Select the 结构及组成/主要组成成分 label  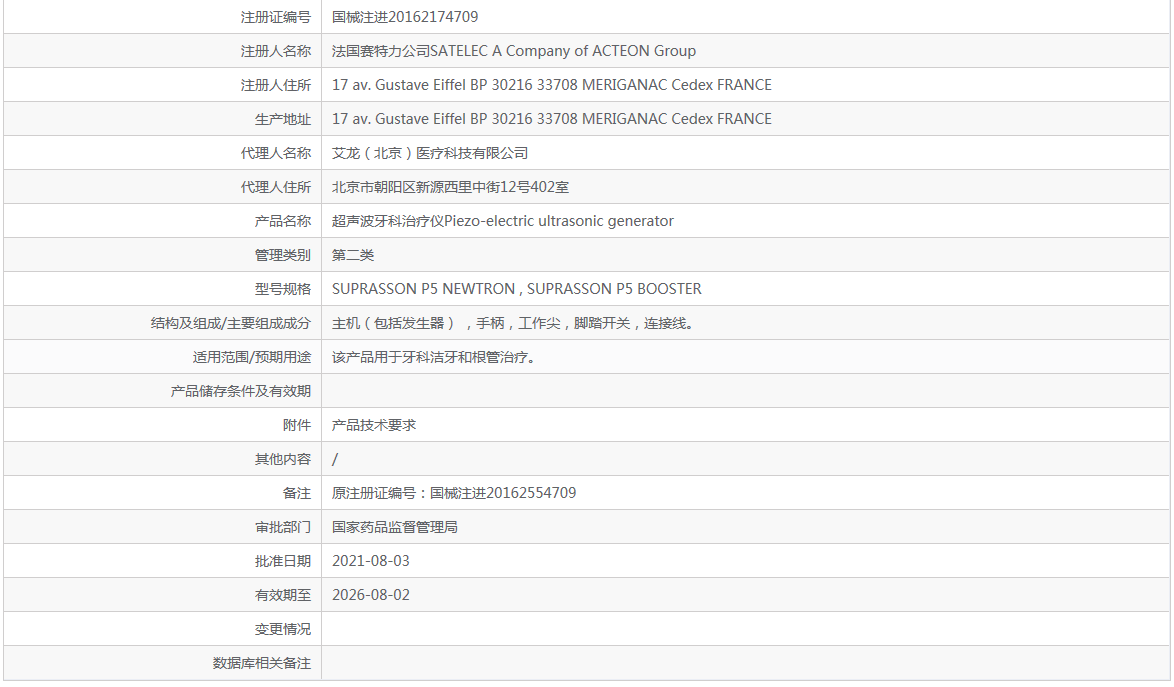point(231,323)
